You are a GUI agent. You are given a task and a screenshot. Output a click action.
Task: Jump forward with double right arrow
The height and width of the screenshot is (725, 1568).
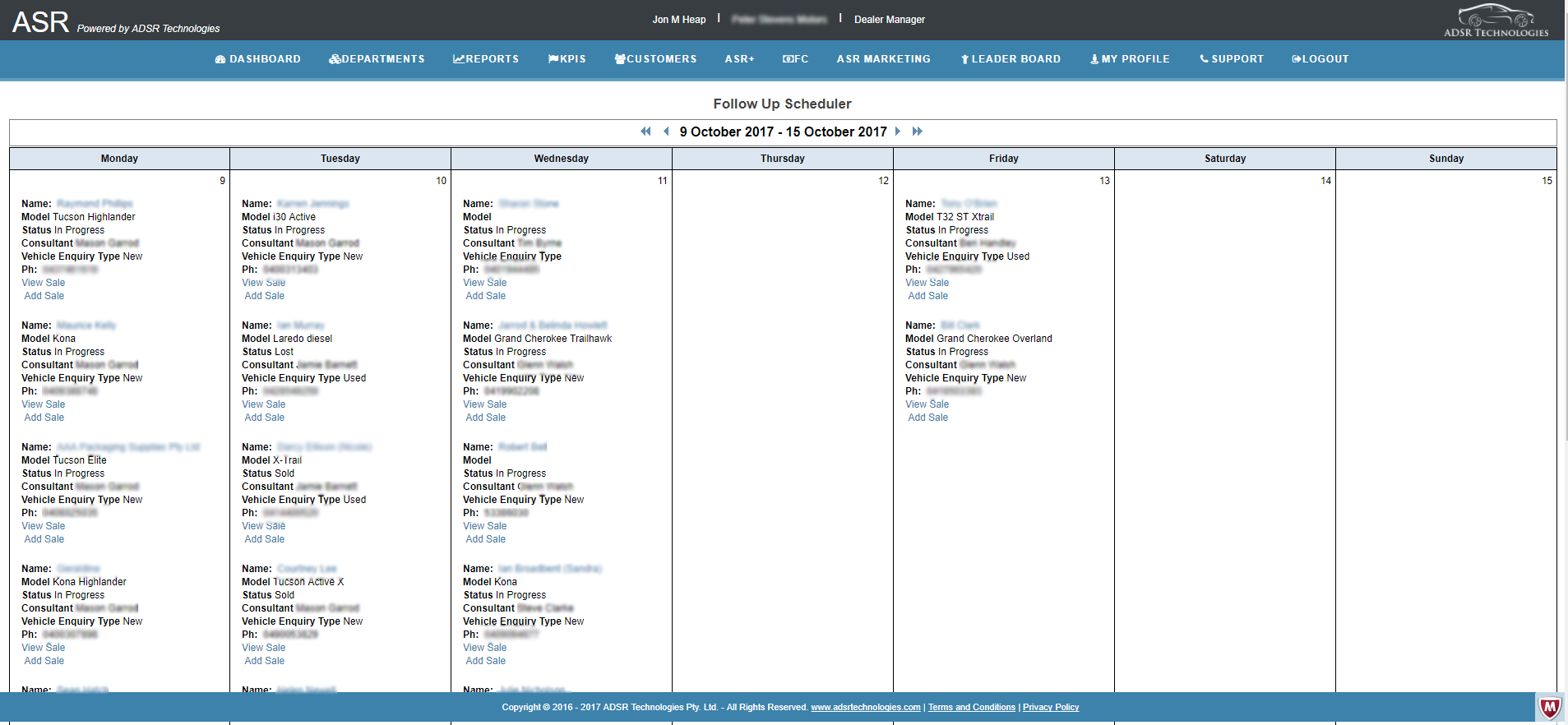tap(918, 132)
